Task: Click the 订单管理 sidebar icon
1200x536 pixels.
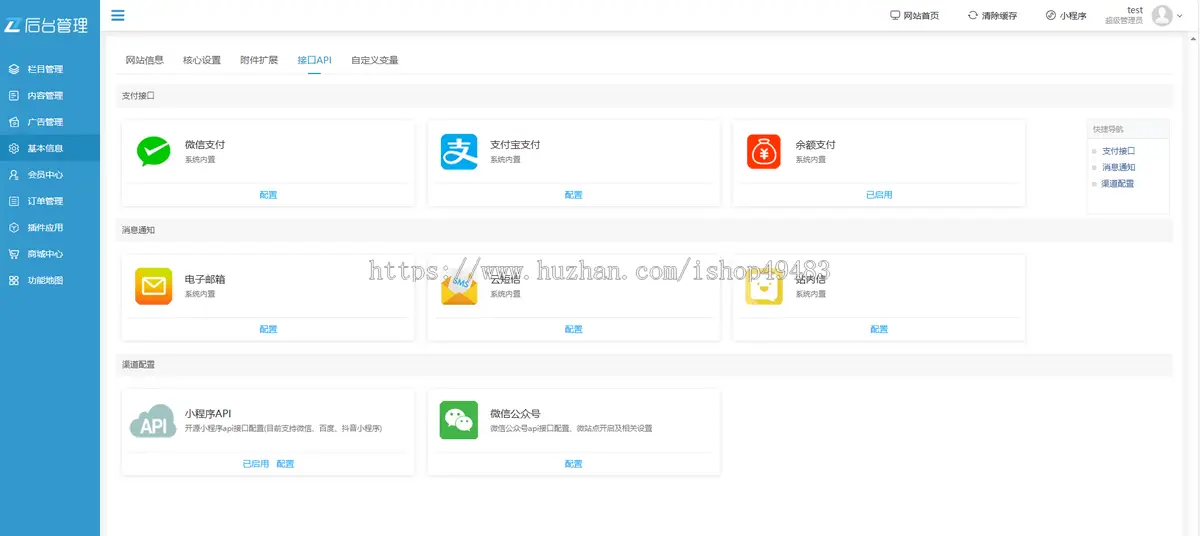Action: (x=14, y=201)
